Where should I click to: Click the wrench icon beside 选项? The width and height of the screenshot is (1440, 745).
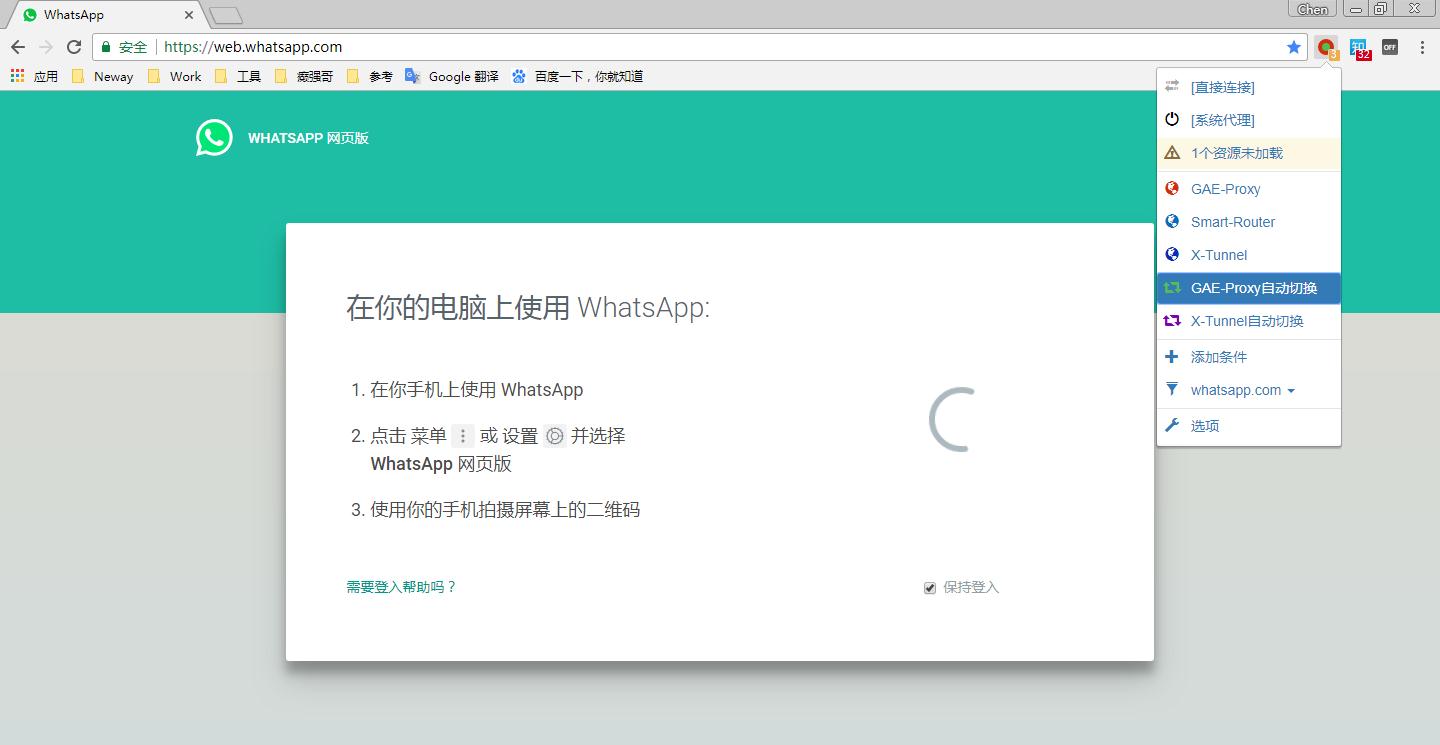coord(1172,425)
